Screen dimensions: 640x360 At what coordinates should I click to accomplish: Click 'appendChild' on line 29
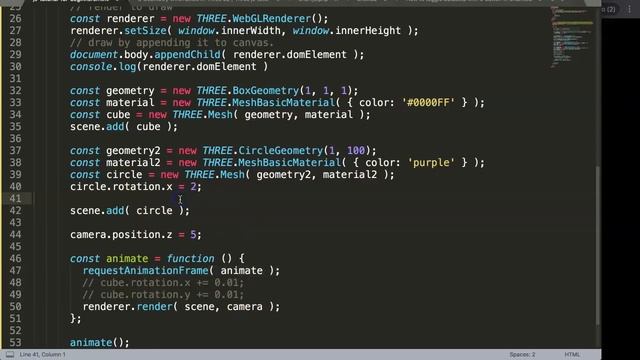coord(187,55)
